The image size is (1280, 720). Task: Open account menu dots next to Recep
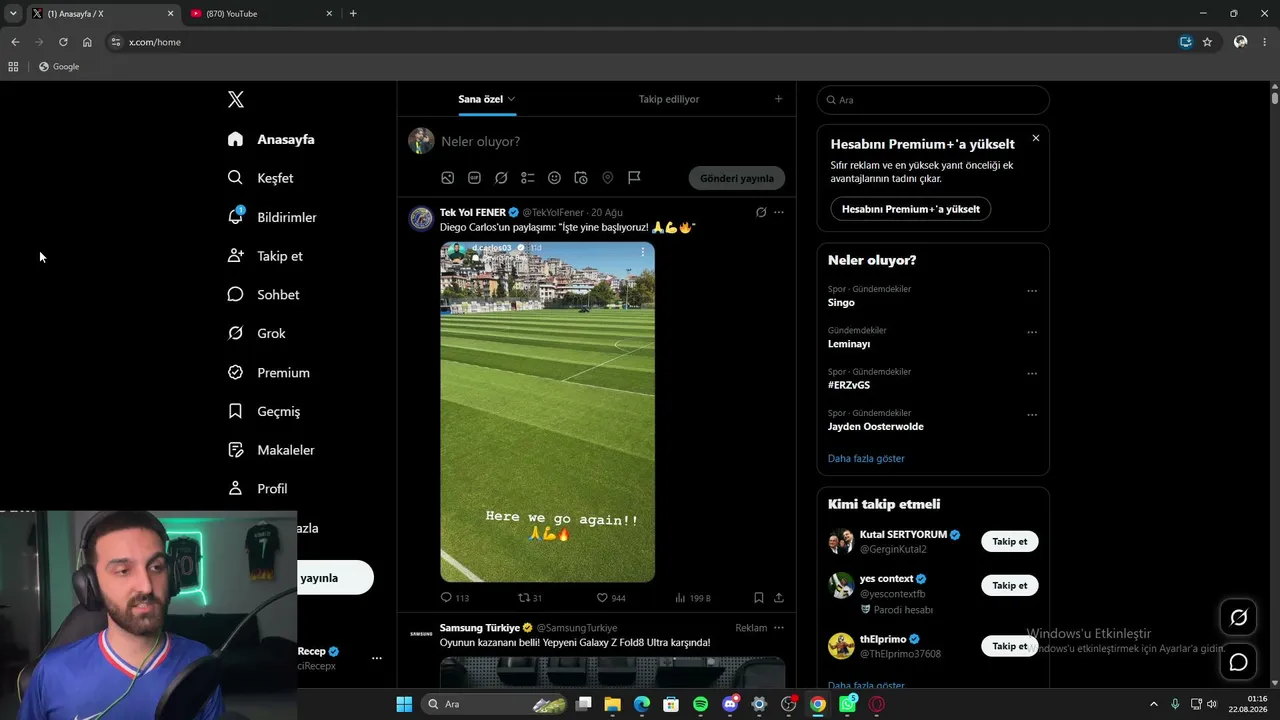click(x=377, y=658)
